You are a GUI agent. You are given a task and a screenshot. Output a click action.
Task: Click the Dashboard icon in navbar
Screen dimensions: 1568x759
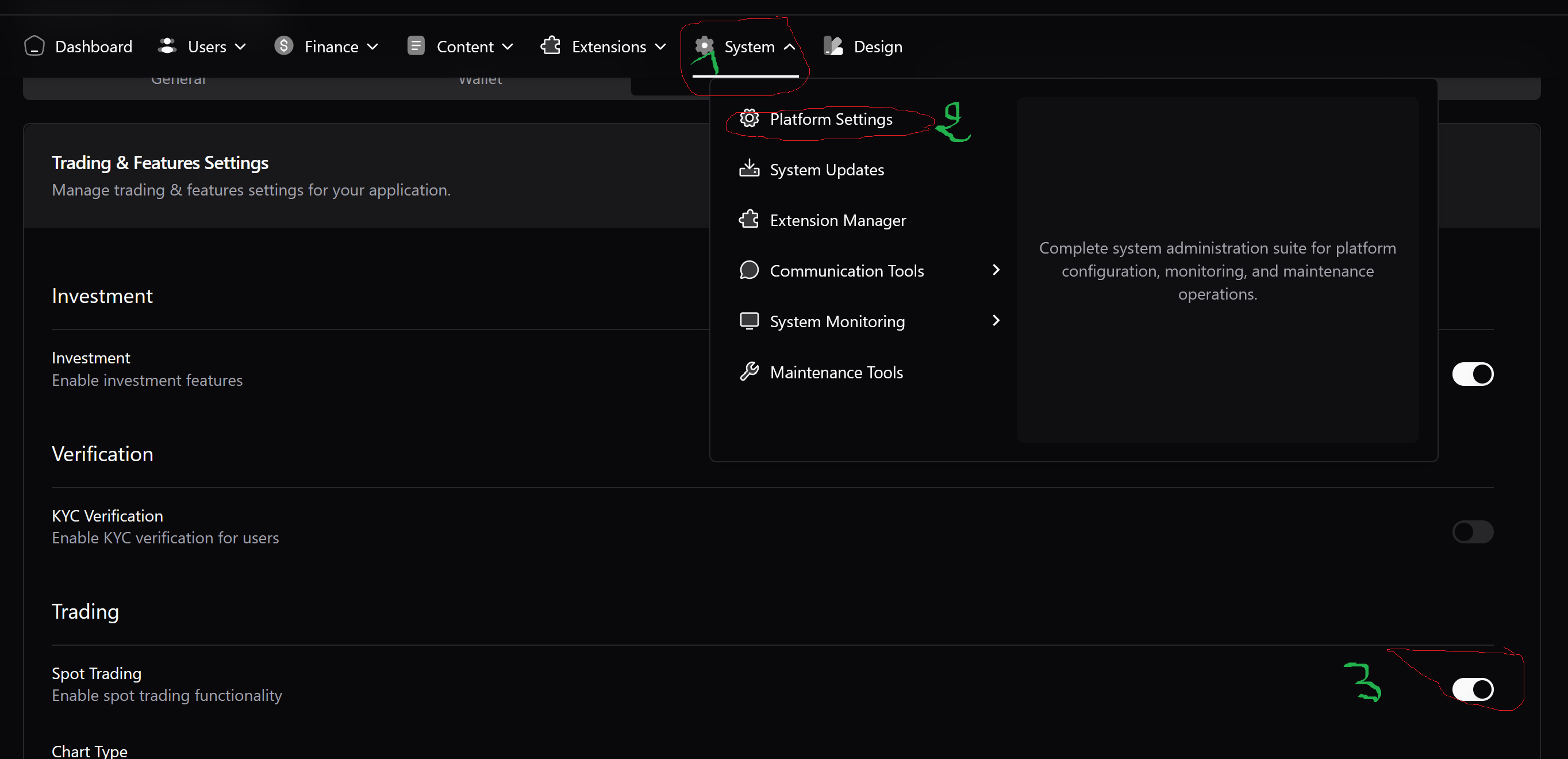(34, 47)
